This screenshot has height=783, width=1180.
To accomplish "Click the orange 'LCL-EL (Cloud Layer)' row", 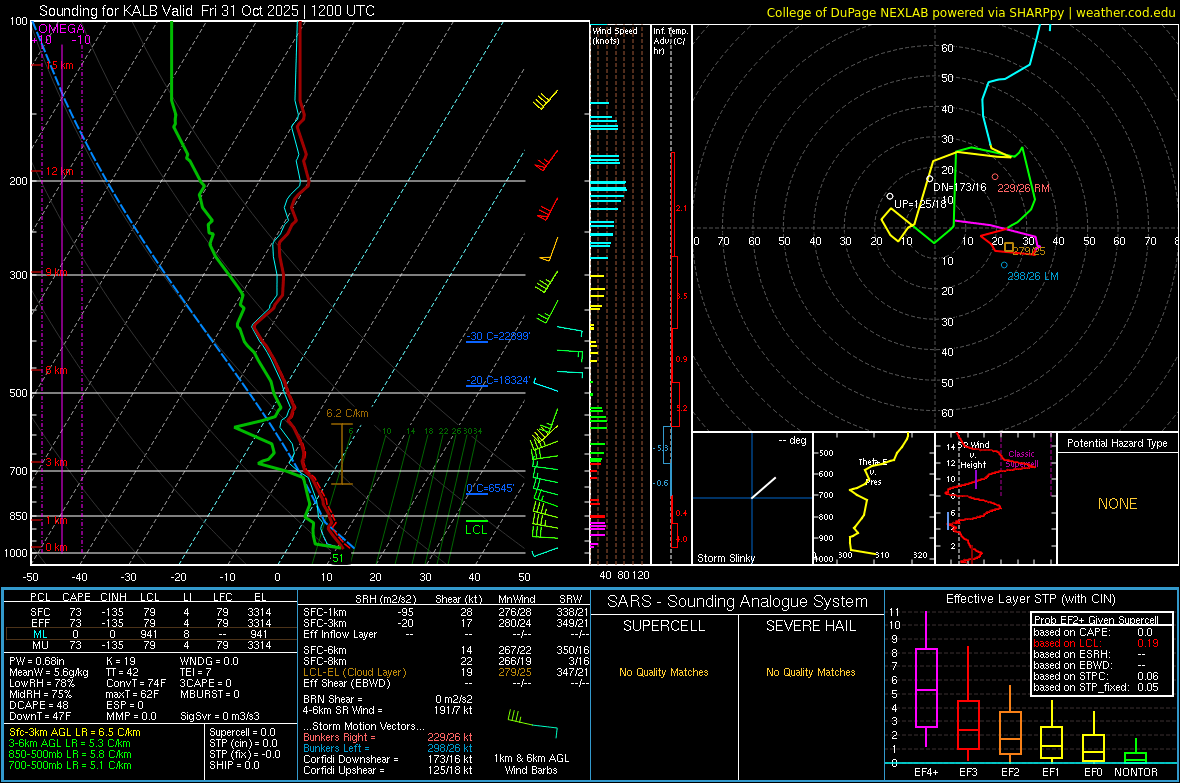I will (x=446, y=672).
